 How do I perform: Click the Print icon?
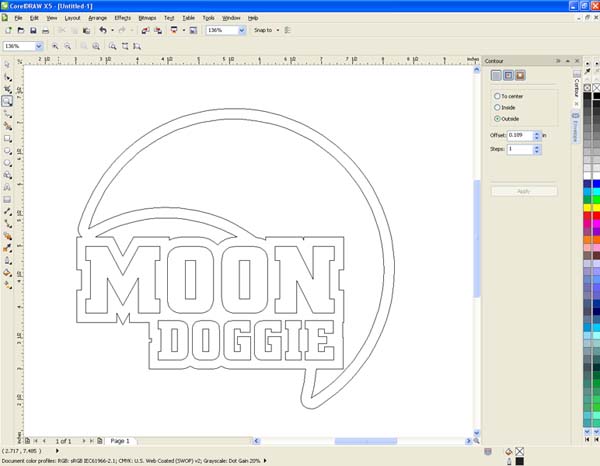(x=46, y=30)
